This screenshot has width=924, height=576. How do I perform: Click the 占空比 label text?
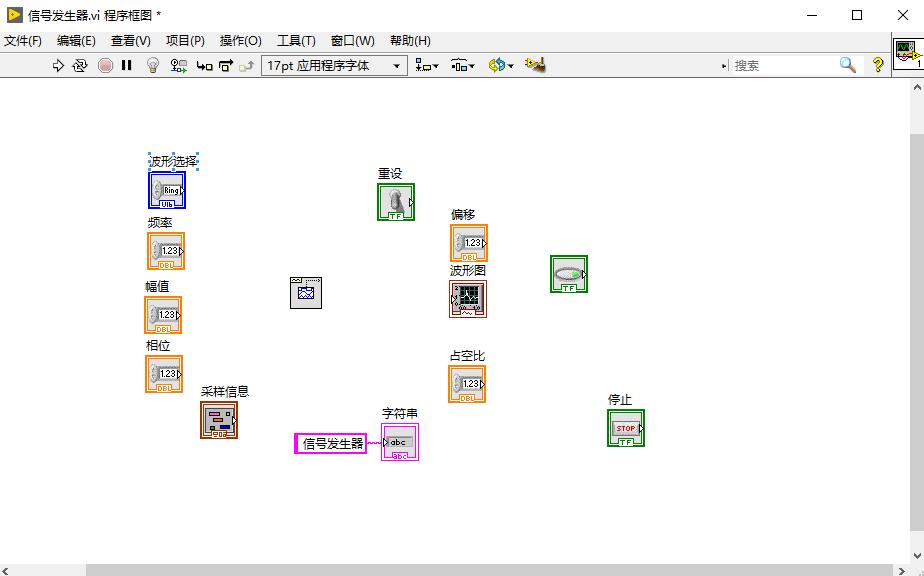tap(467, 356)
